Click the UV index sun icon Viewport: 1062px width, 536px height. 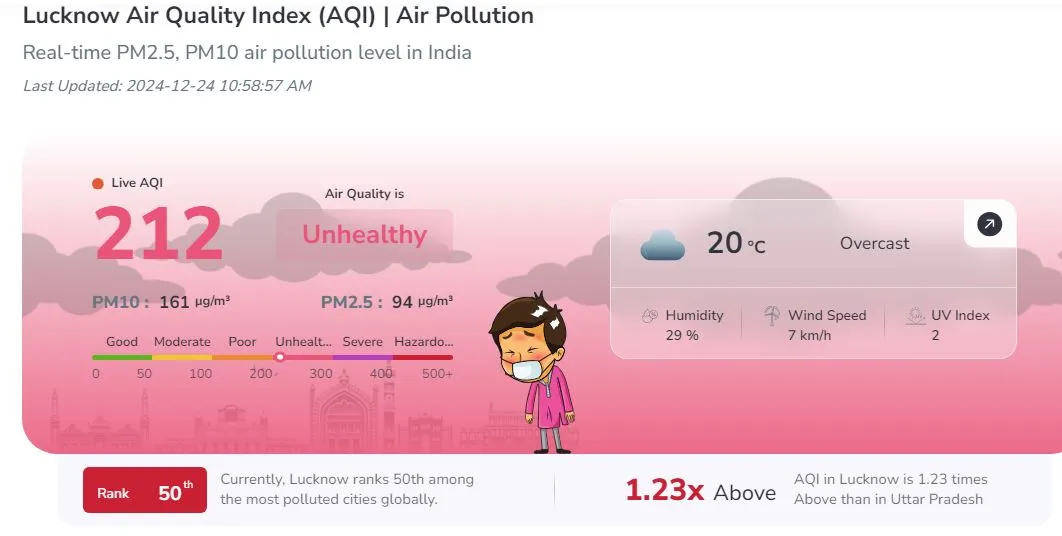point(915,316)
